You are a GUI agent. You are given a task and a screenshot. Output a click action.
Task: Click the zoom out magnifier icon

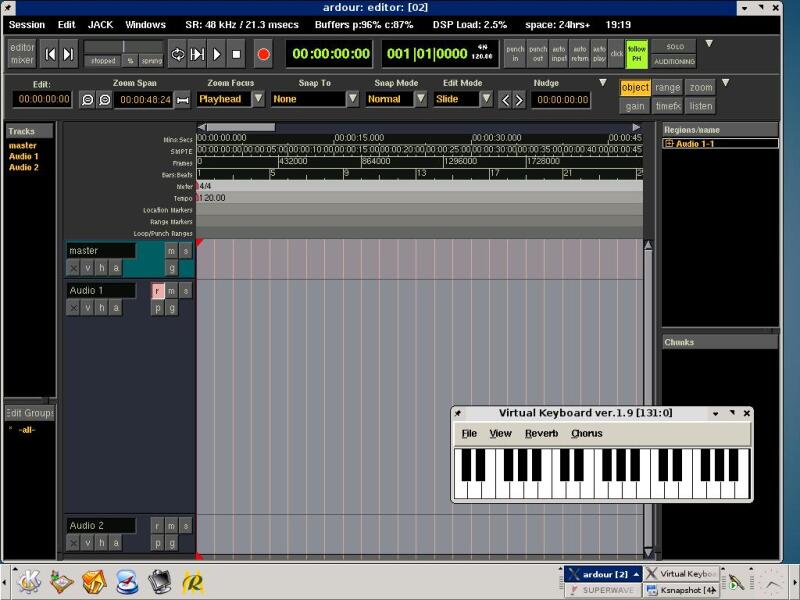87,99
